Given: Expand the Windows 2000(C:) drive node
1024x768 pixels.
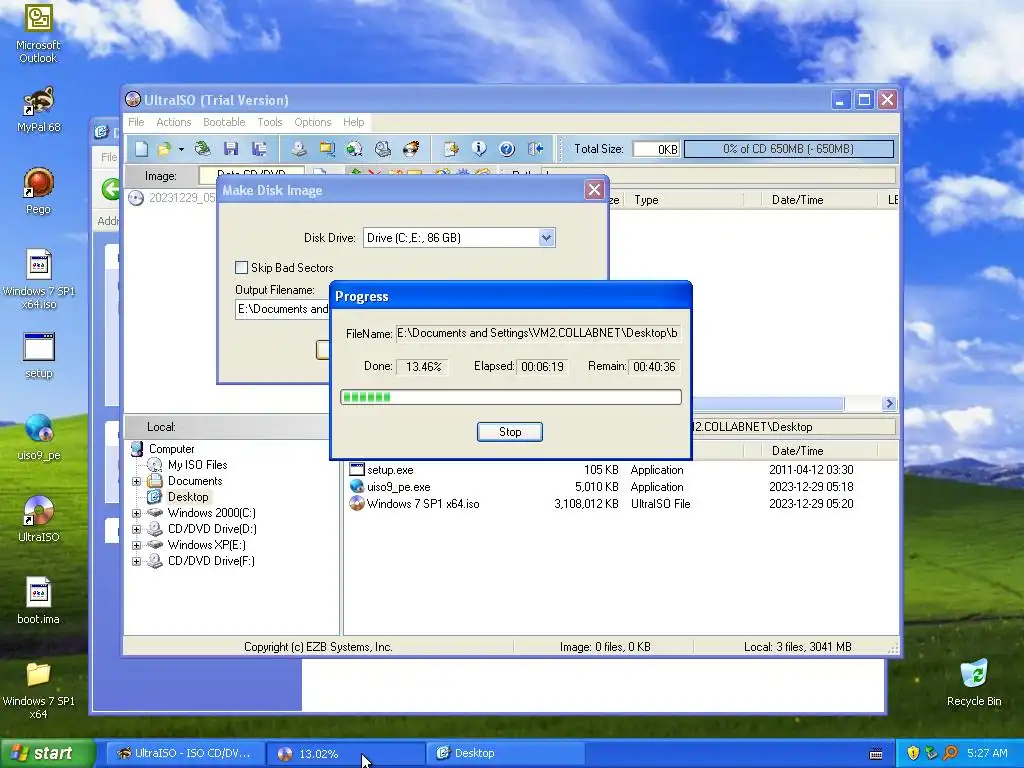Looking at the screenshot, I should [136, 513].
